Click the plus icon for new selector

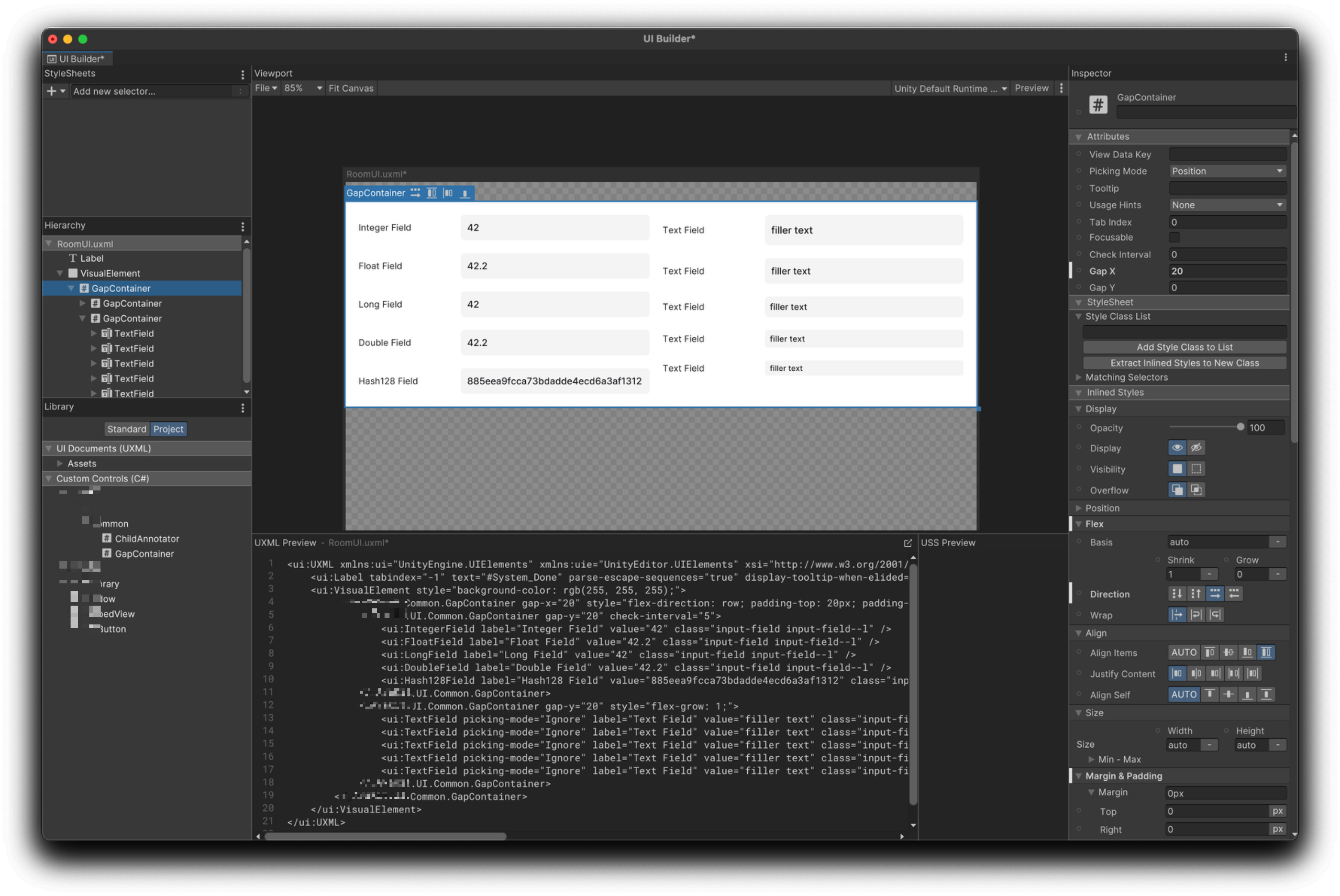(x=51, y=91)
